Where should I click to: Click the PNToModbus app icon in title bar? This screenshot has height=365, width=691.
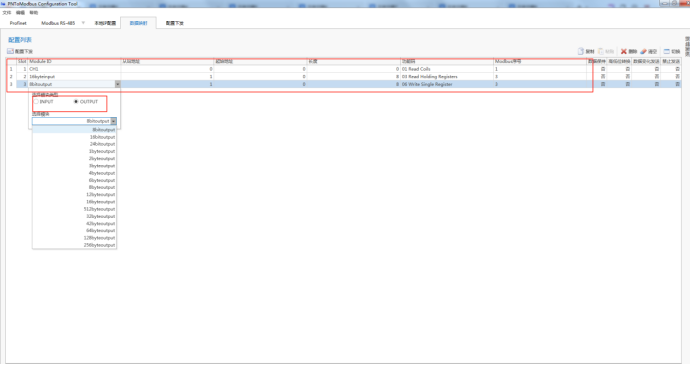pyautogui.click(x=3, y=4)
